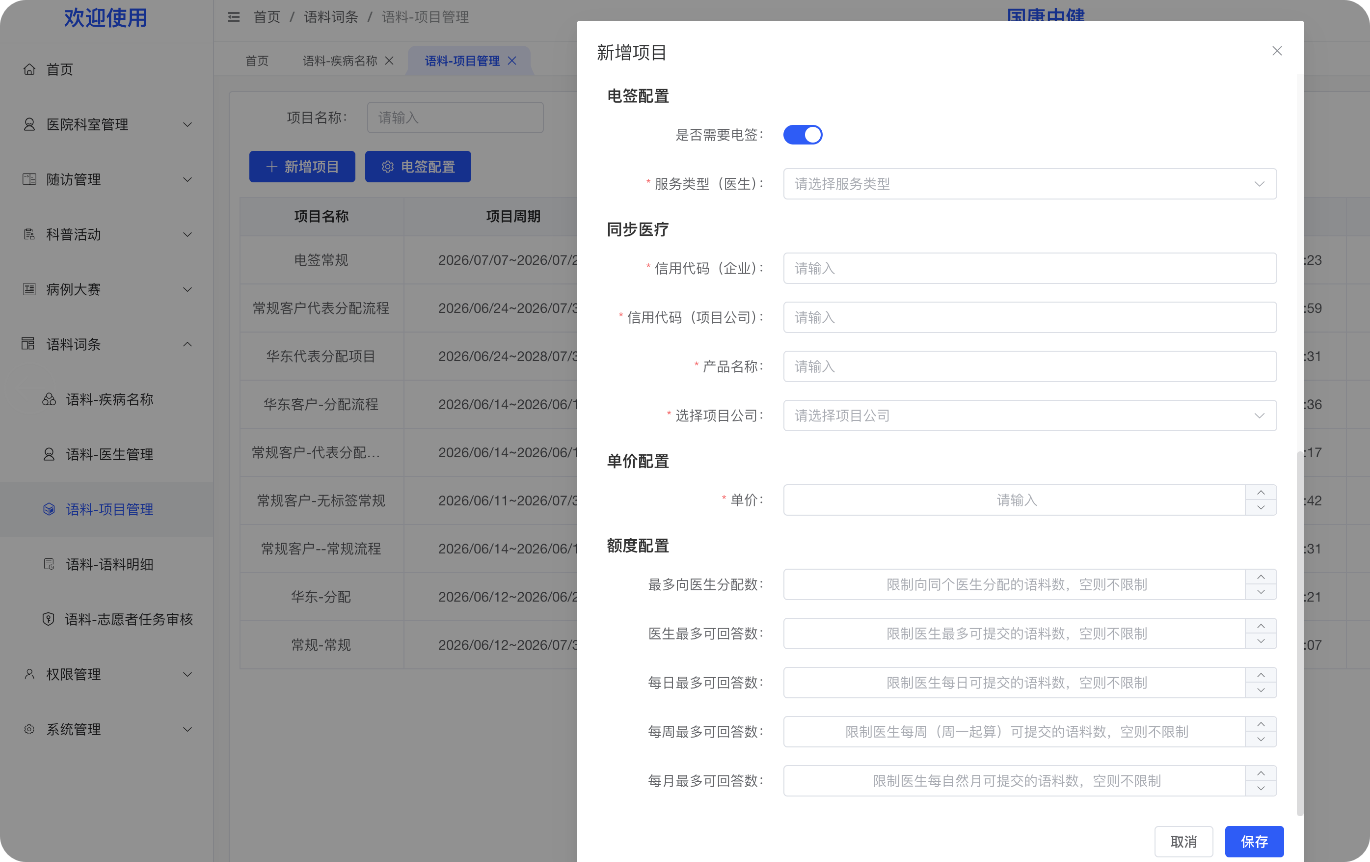Click the 常规客户-无标签常规 table cell

pos(321,501)
